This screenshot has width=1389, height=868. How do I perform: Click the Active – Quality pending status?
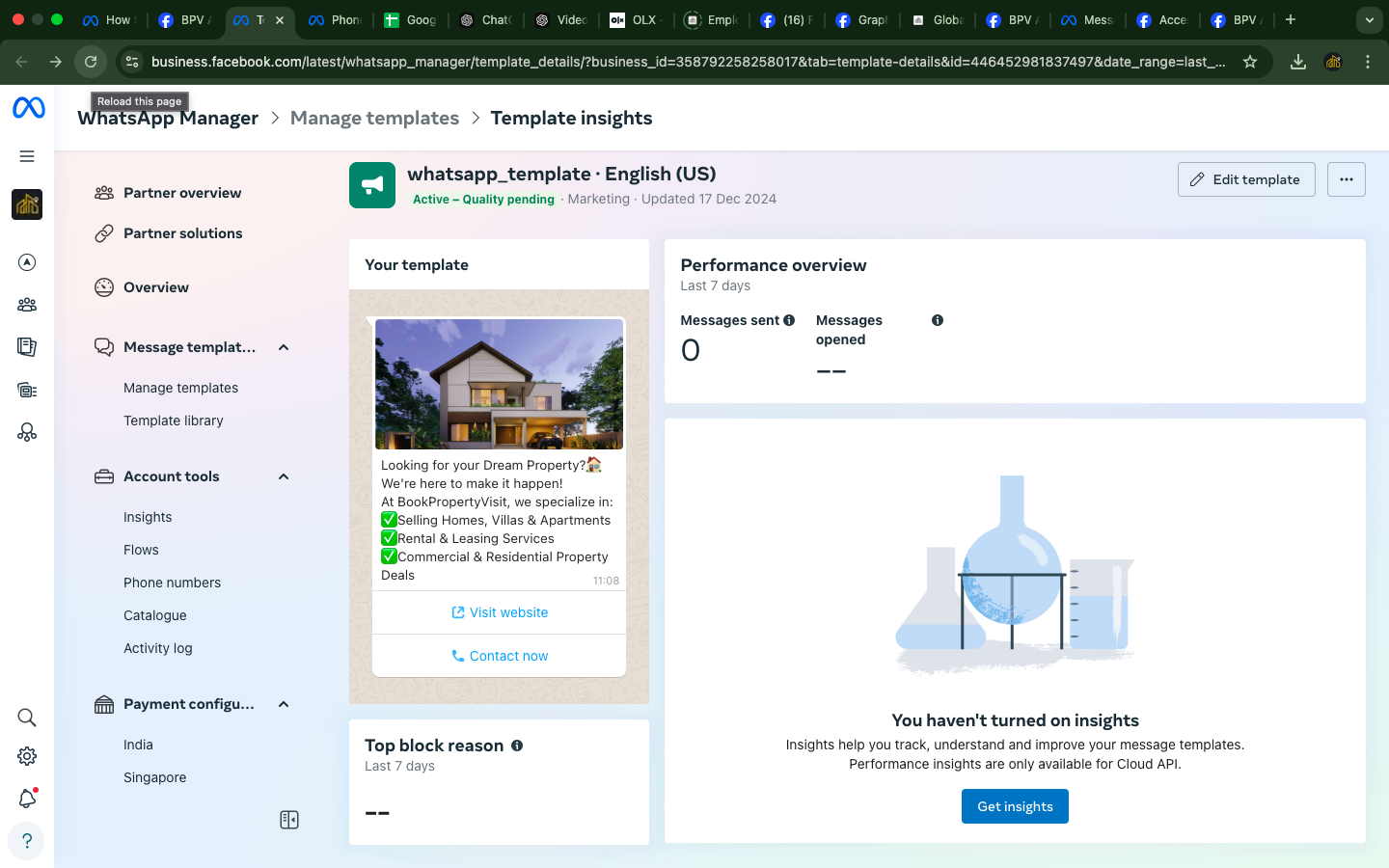tap(483, 200)
